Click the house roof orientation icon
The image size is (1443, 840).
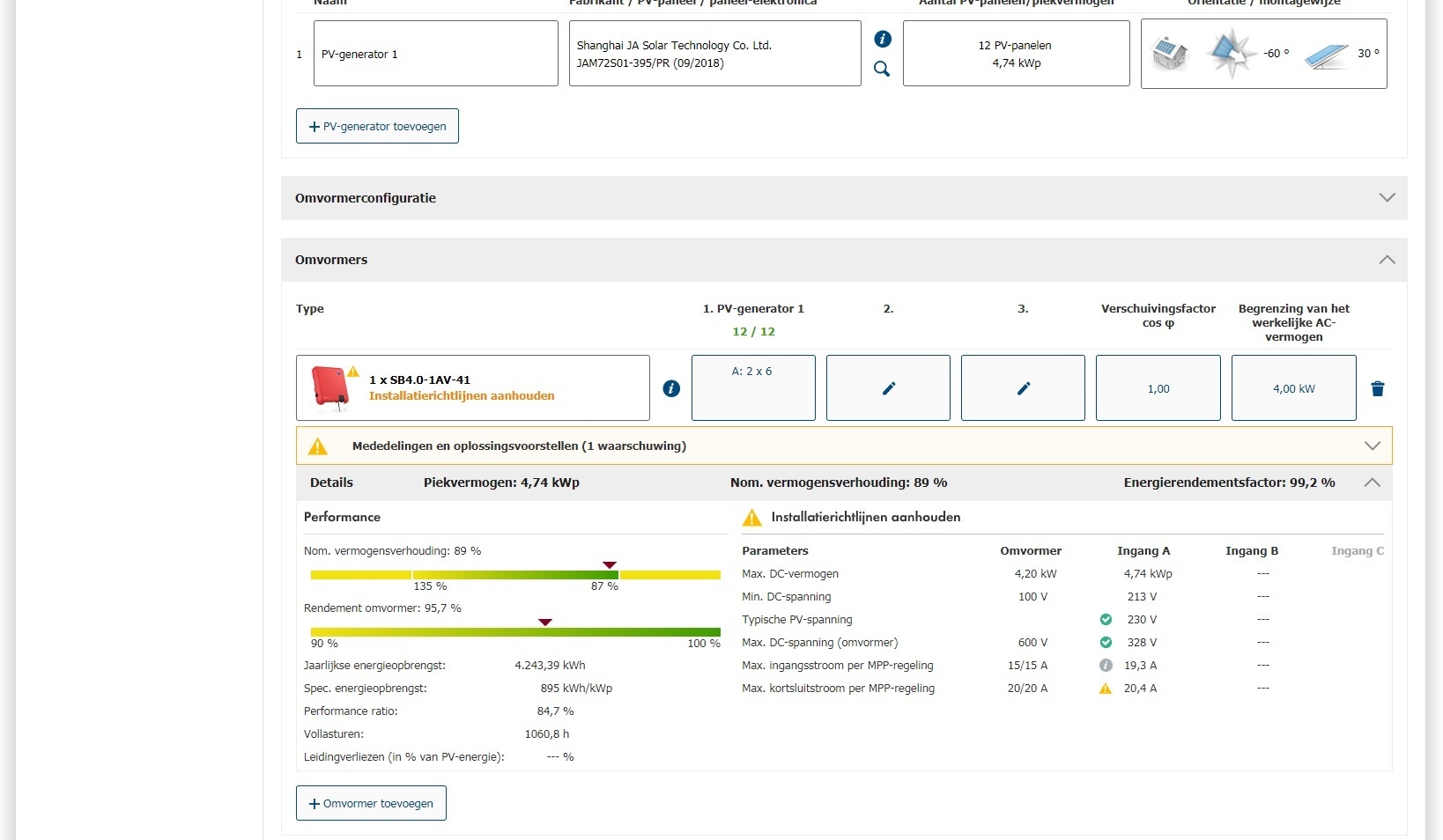1170,54
